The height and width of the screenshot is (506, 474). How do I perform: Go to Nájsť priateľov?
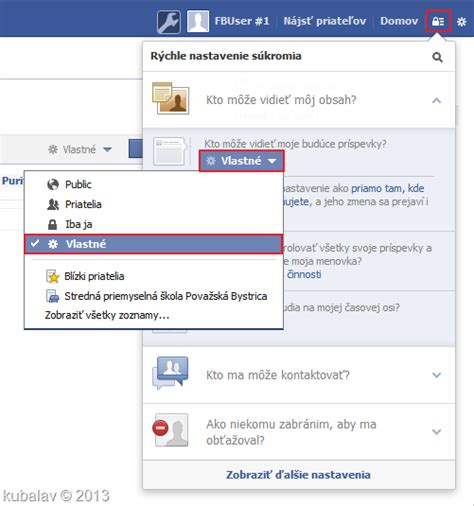click(325, 21)
